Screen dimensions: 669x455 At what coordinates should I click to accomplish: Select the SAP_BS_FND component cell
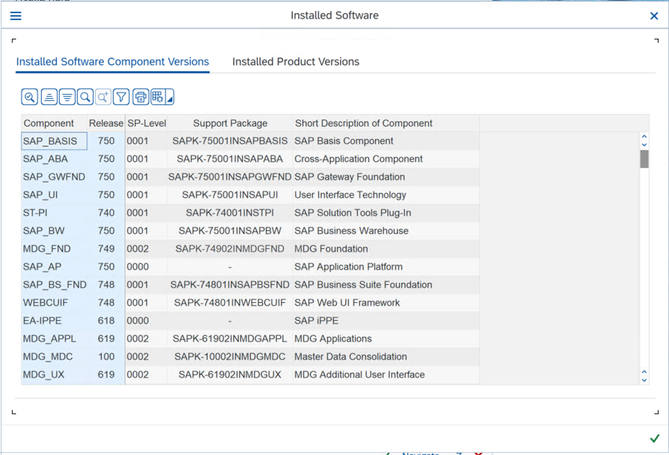point(54,284)
